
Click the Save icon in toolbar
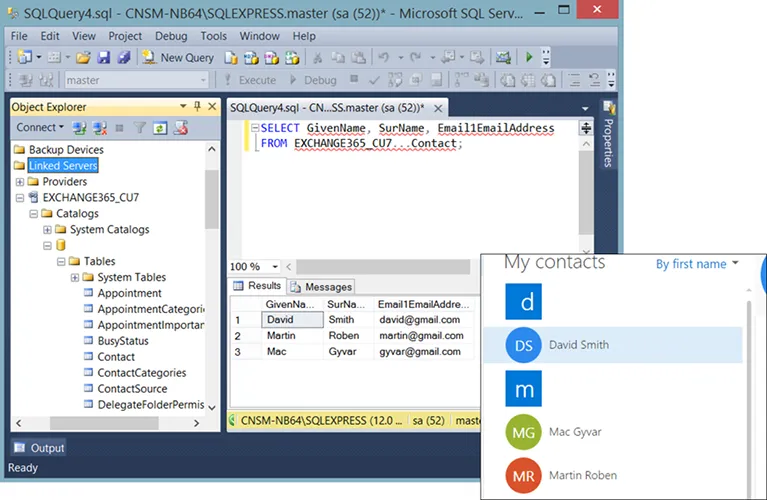click(101, 58)
